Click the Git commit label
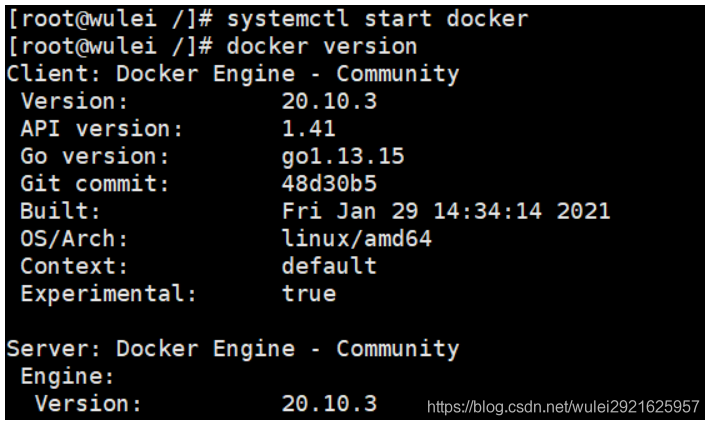Viewport: 710px width, 426px height. tap(95, 184)
